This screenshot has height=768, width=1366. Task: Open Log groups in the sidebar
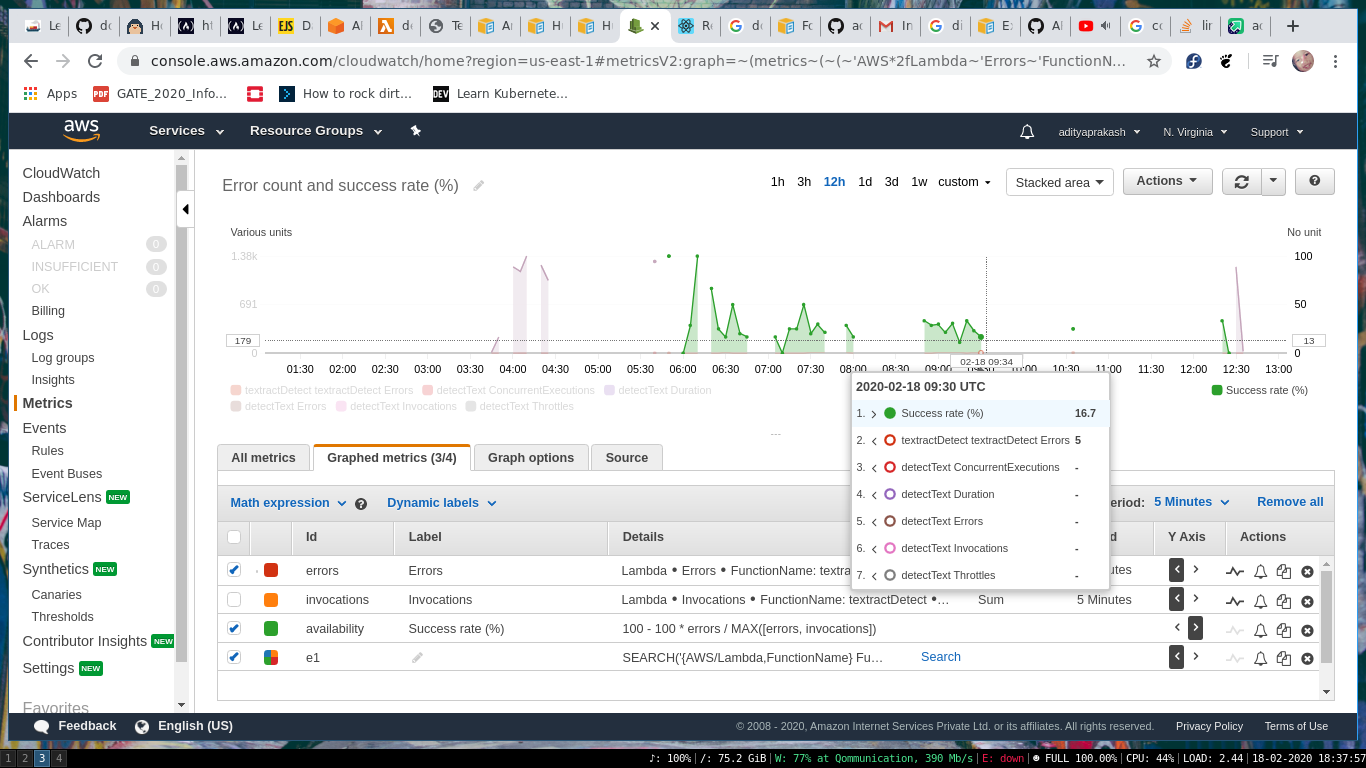click(x=63, y=358)
